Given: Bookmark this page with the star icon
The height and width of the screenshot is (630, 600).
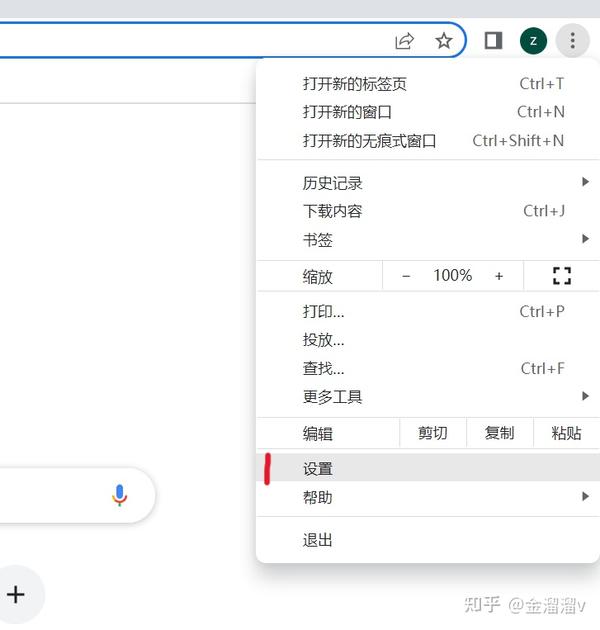Looking at the screenshot, I should (x=444, y=41).
